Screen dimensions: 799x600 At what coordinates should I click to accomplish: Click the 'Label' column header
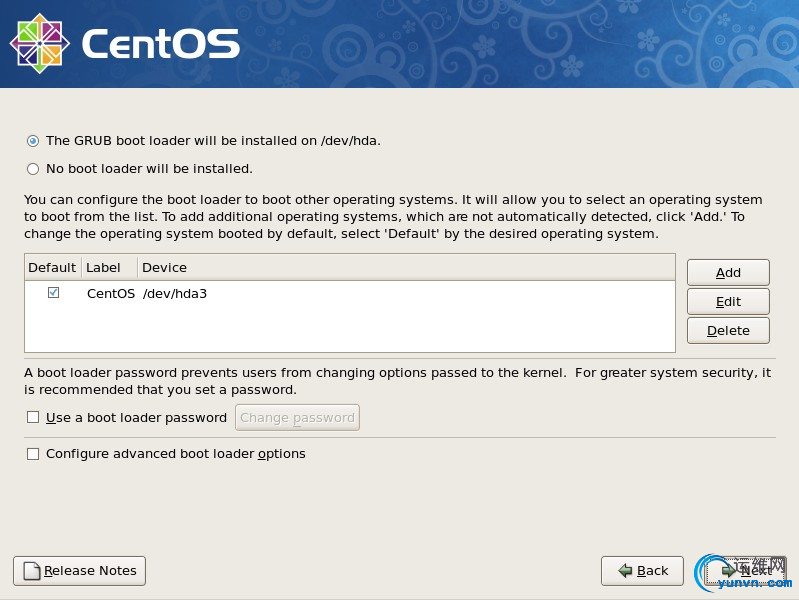point(103,267)
